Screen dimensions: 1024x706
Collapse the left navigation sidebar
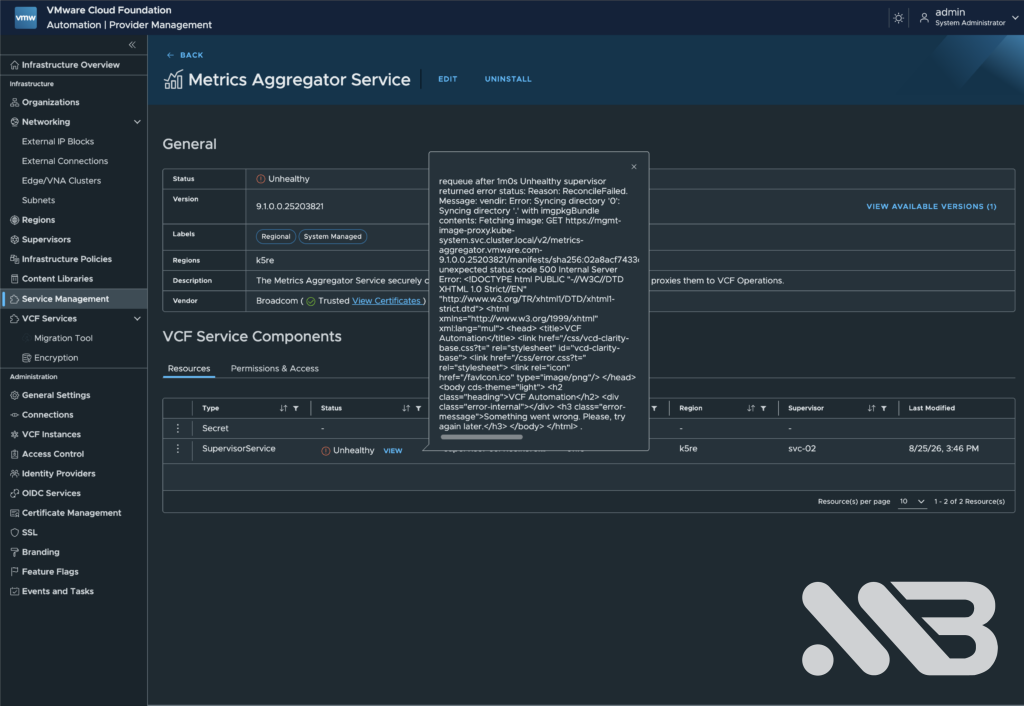(132, 44)
